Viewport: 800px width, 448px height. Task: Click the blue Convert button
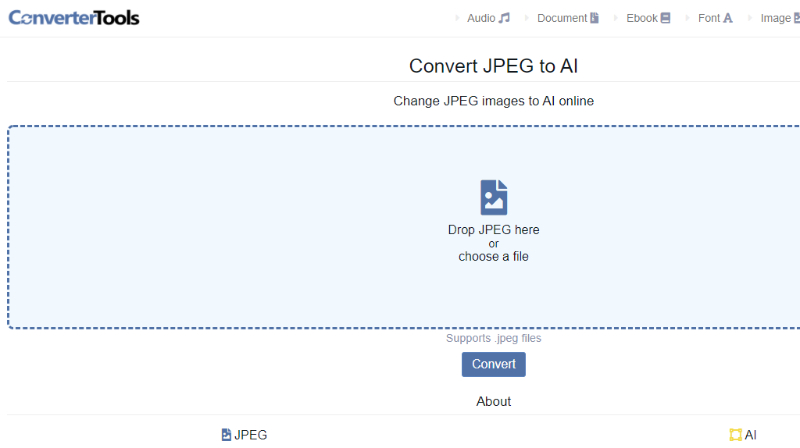(x=493, y=364)
